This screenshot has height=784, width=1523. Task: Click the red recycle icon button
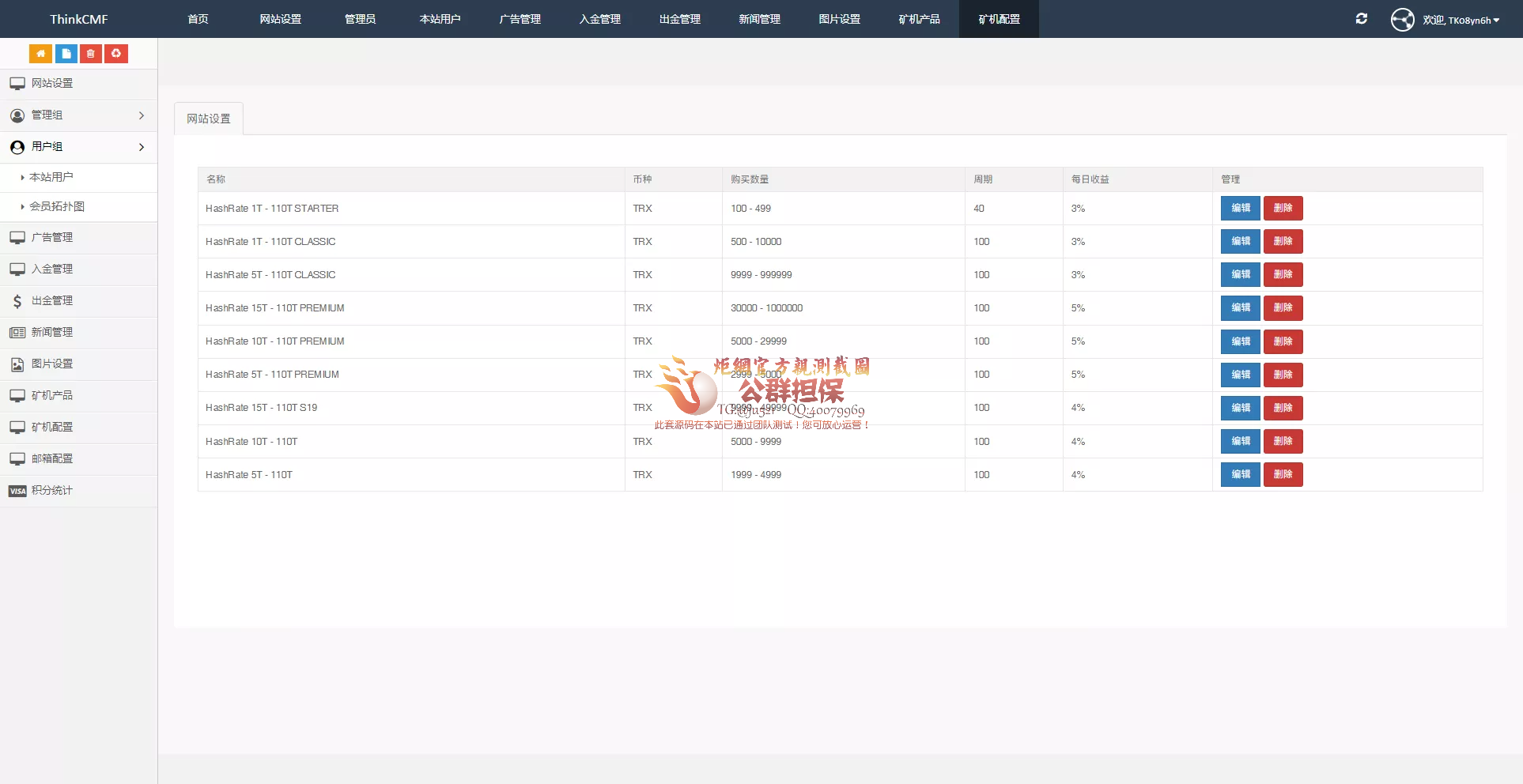coord(116,54)
